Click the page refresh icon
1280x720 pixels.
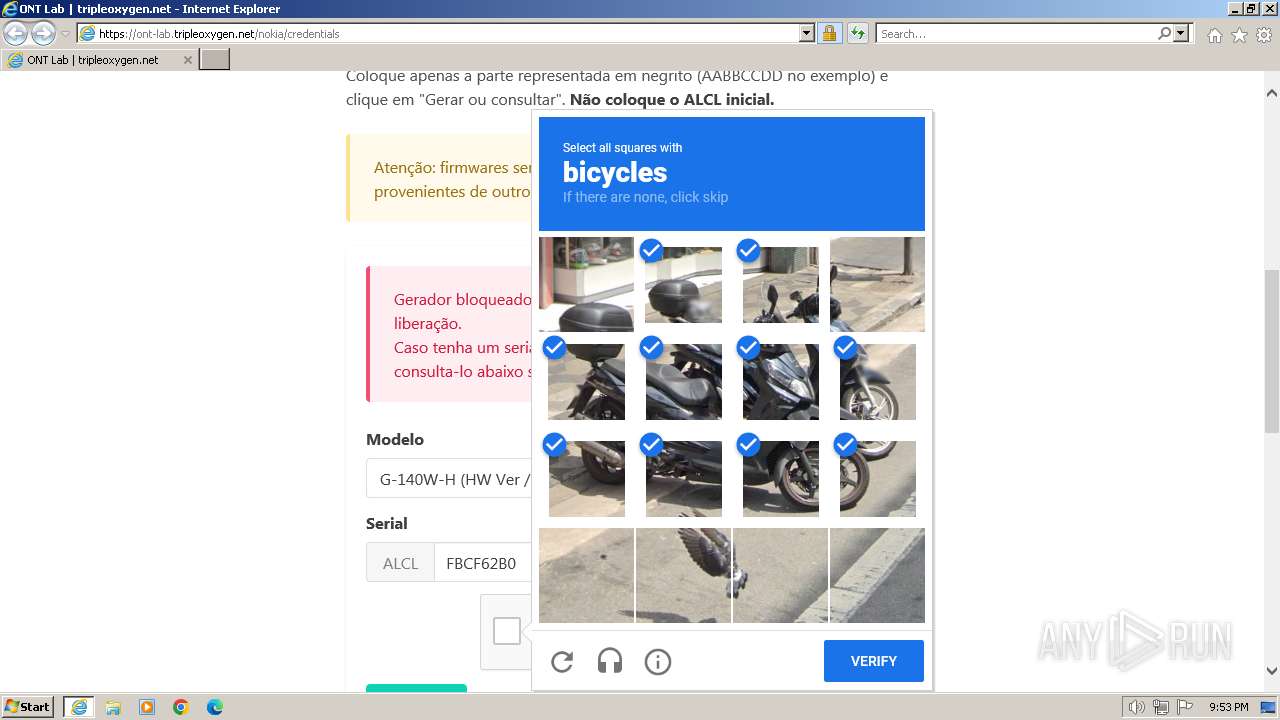pyautogui.click(x=857, y=33)
